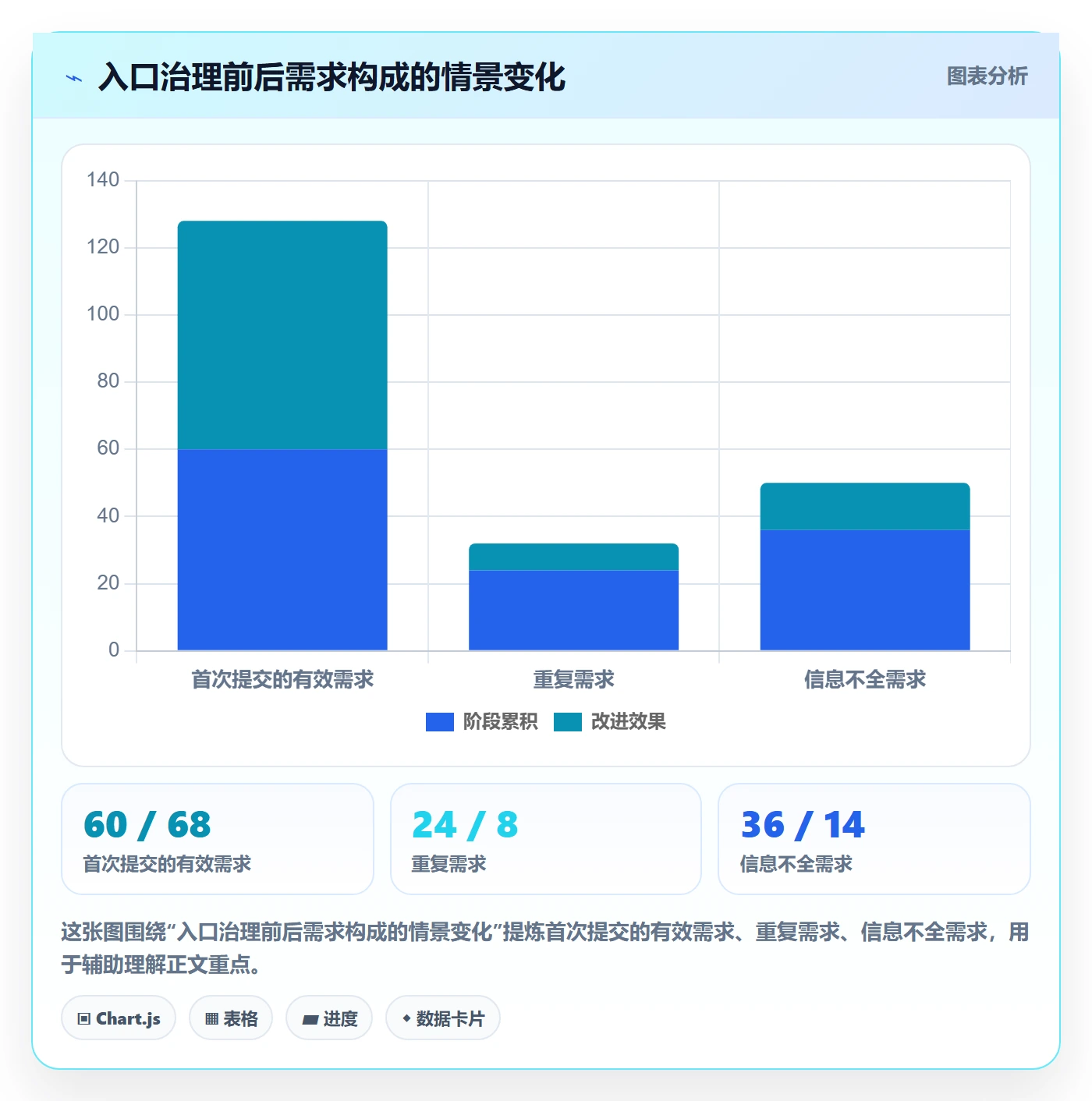Image resolution: width=1092 pixels, height=1101 pixels.
Task: Click the title 入口治理前后需求构成的情景变化
Action: (331, 77)
